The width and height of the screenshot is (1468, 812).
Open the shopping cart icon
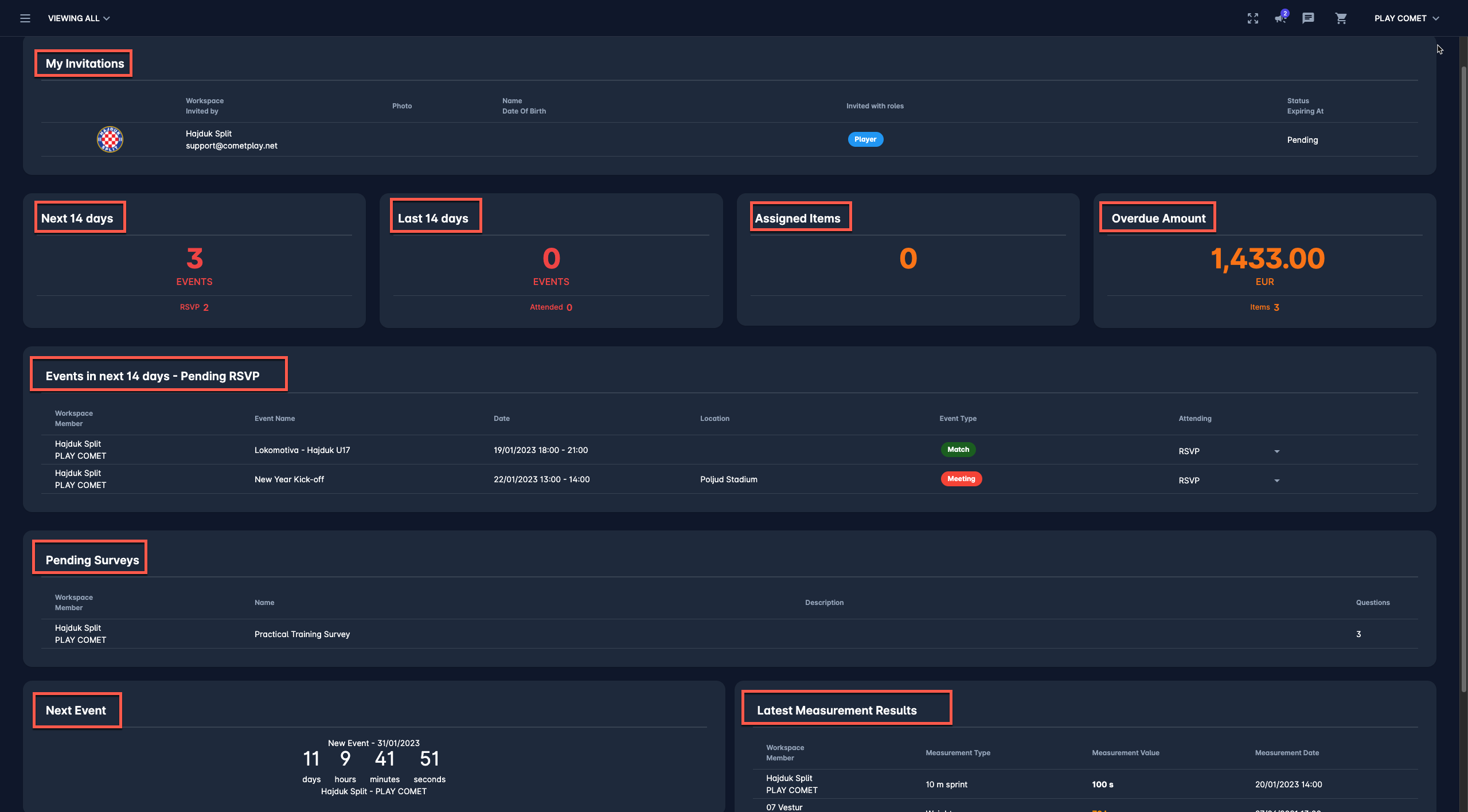(x=1341, y=18)
